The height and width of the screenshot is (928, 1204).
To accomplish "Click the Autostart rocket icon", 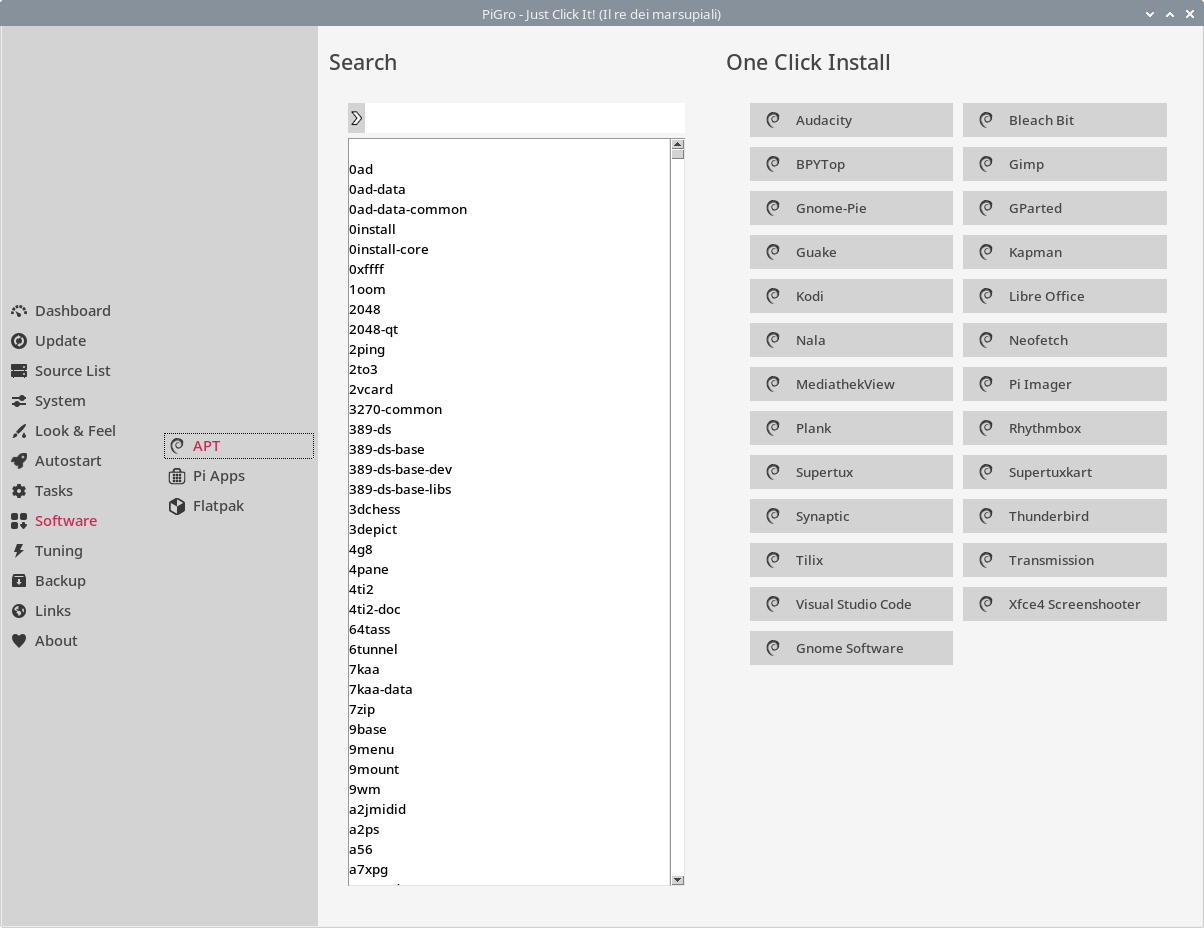I will [19, 461].
